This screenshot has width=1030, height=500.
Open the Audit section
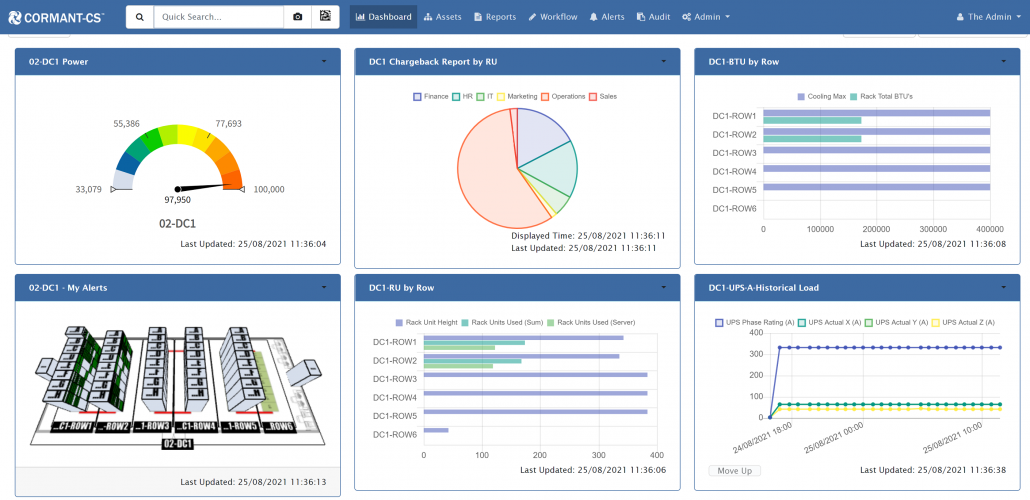pyautogui.click(x=654, y=17)
